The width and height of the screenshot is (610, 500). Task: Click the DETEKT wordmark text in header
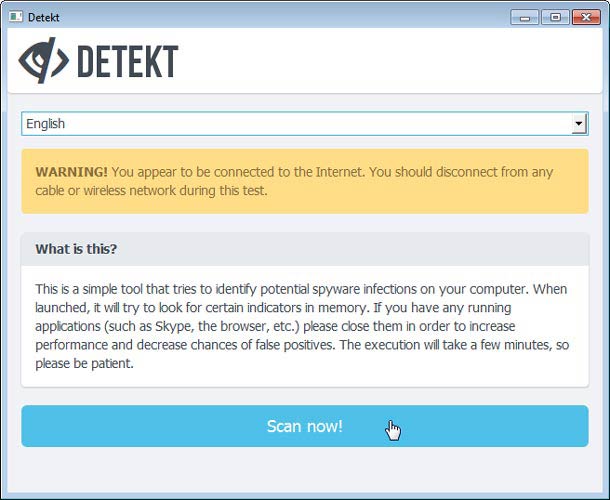click(x=127, y=62)
